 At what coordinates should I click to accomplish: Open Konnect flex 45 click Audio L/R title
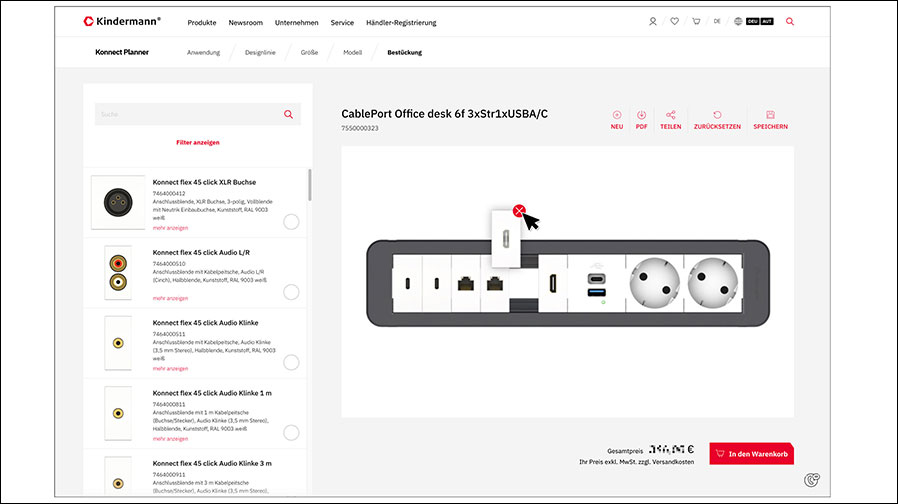point(201,253)
